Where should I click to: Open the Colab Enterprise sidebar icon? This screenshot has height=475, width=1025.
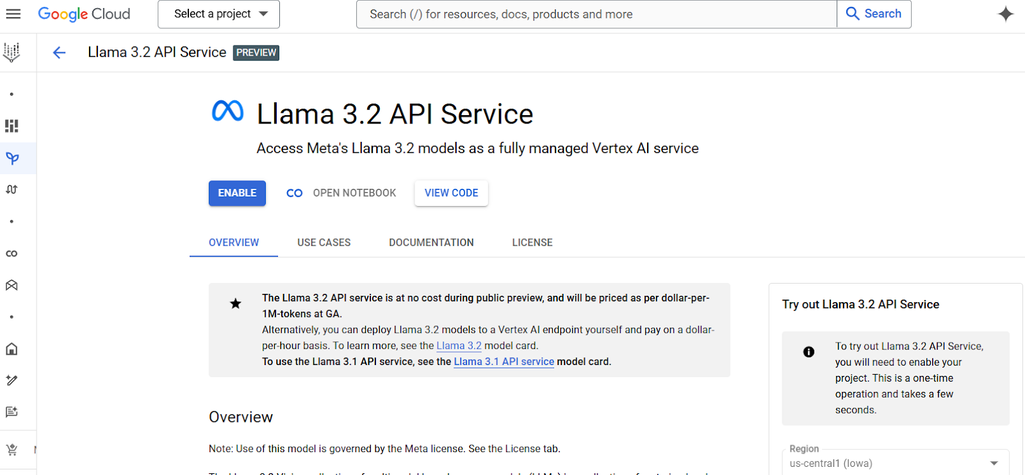pyautogui.click(x=12, y=254)
